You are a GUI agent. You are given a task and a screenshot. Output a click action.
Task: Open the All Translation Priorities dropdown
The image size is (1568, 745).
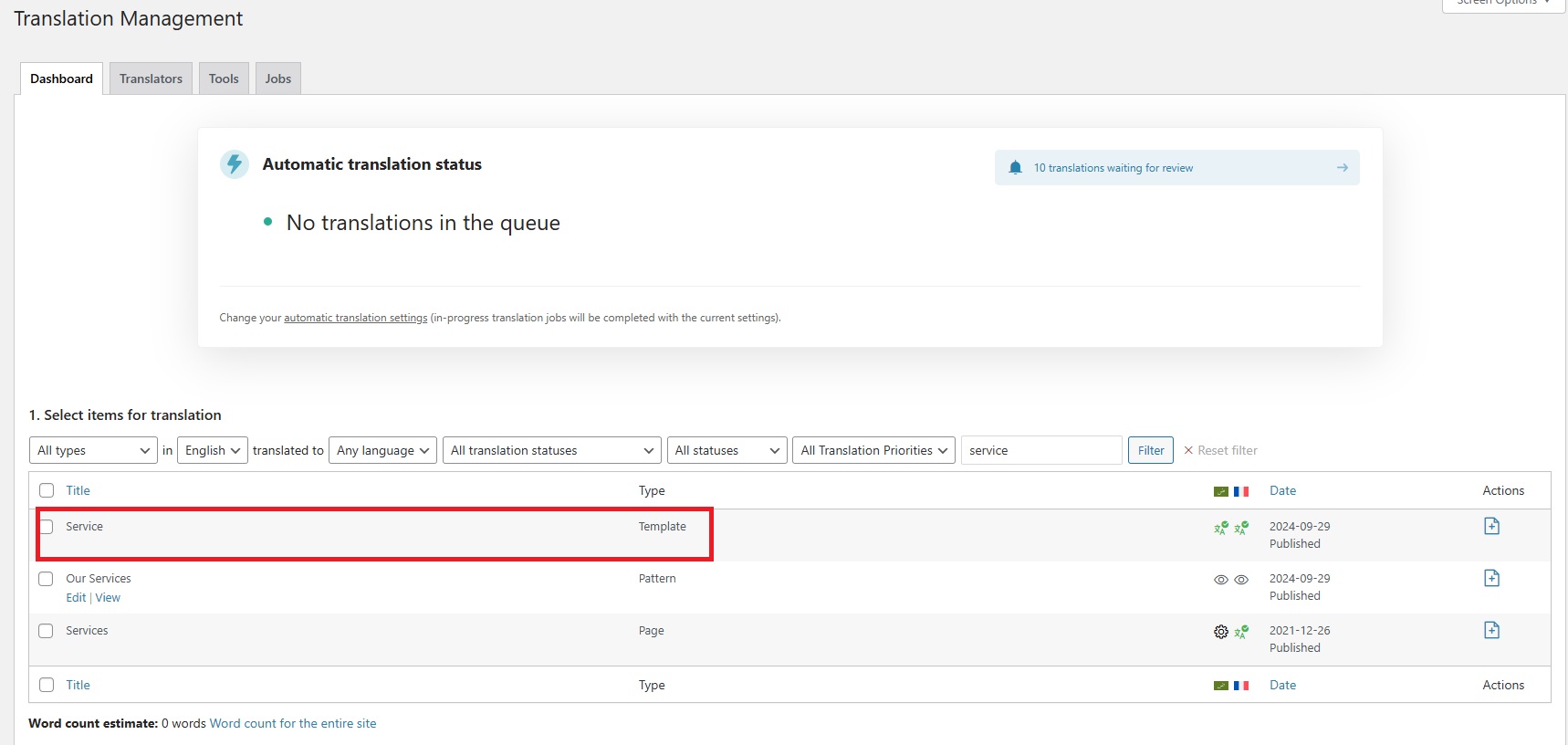coord(873,450)
